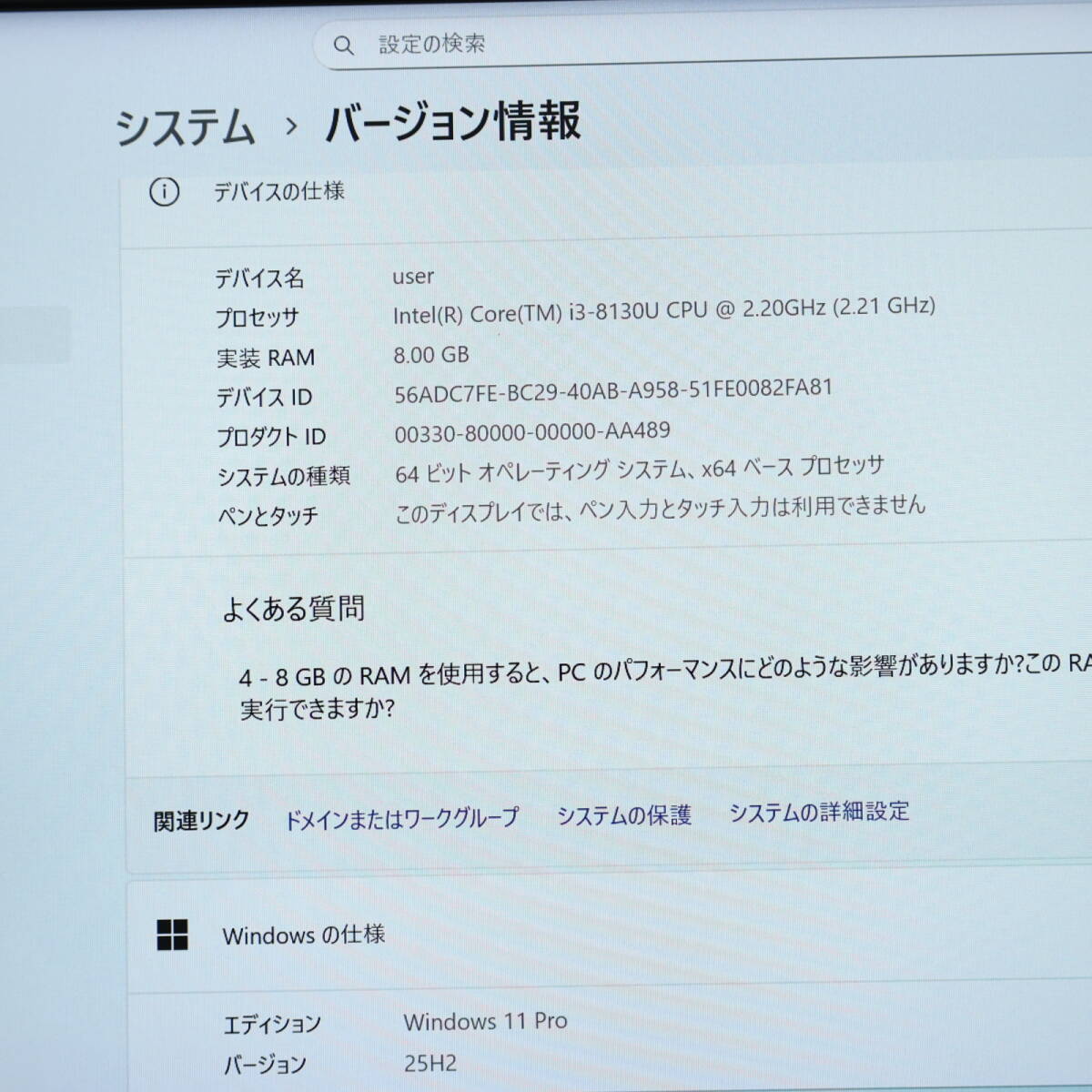
Task: Click the 実装 RAM label
Action: pos(266,358)
